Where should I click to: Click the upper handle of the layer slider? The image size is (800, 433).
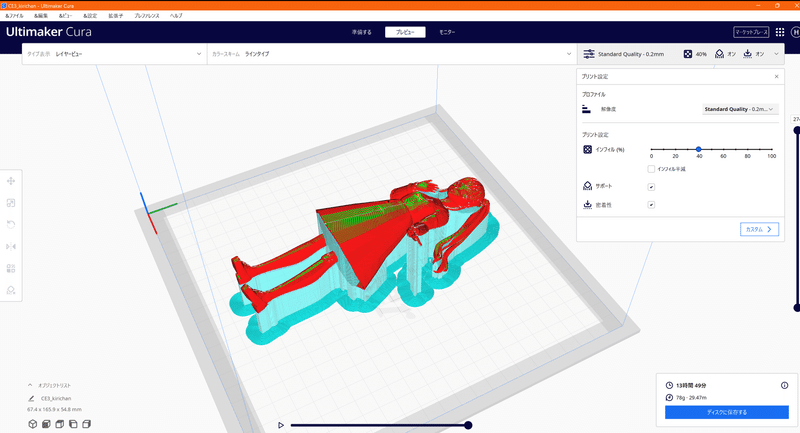(796, 131)
